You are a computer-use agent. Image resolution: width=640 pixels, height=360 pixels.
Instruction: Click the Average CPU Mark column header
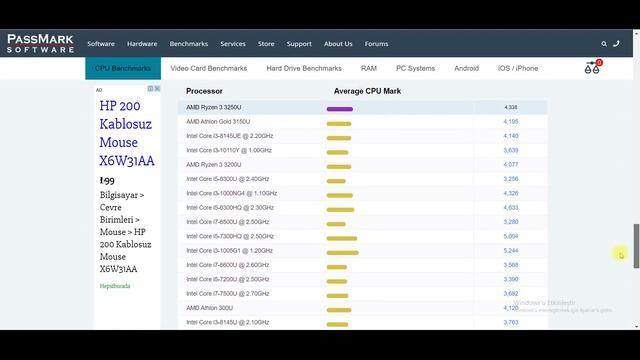367,91
